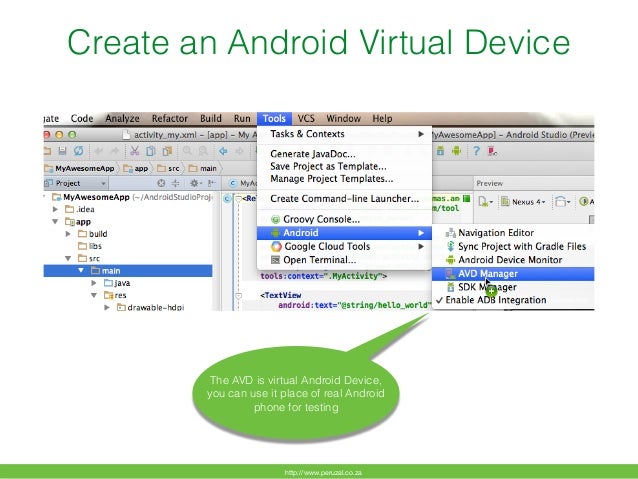This screenshot has height=479, width=638.
Task: Open the Refactor menu
Action: tap(170, 118)
